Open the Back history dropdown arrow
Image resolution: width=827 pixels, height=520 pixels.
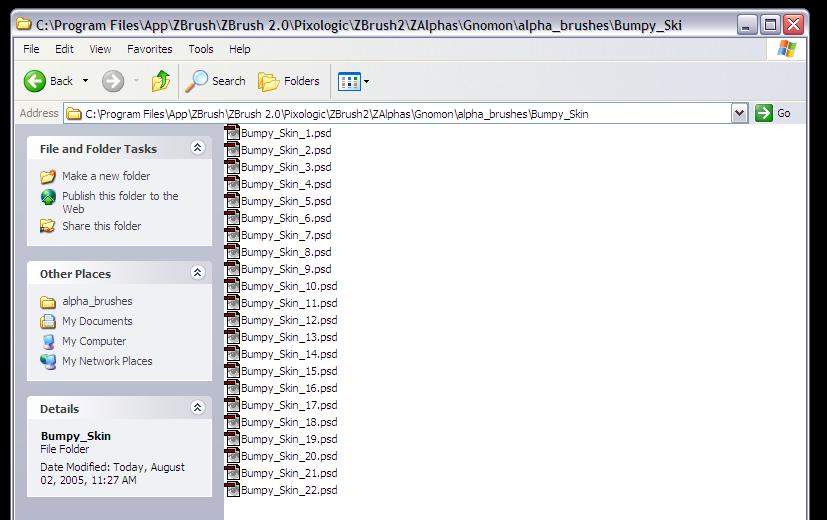tap(86, 81)
